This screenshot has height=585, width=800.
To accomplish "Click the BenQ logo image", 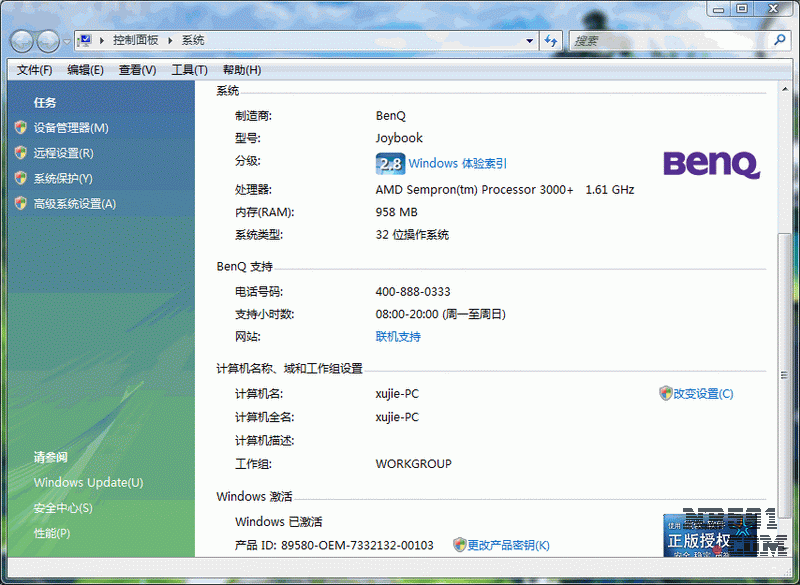I will 712,164.
